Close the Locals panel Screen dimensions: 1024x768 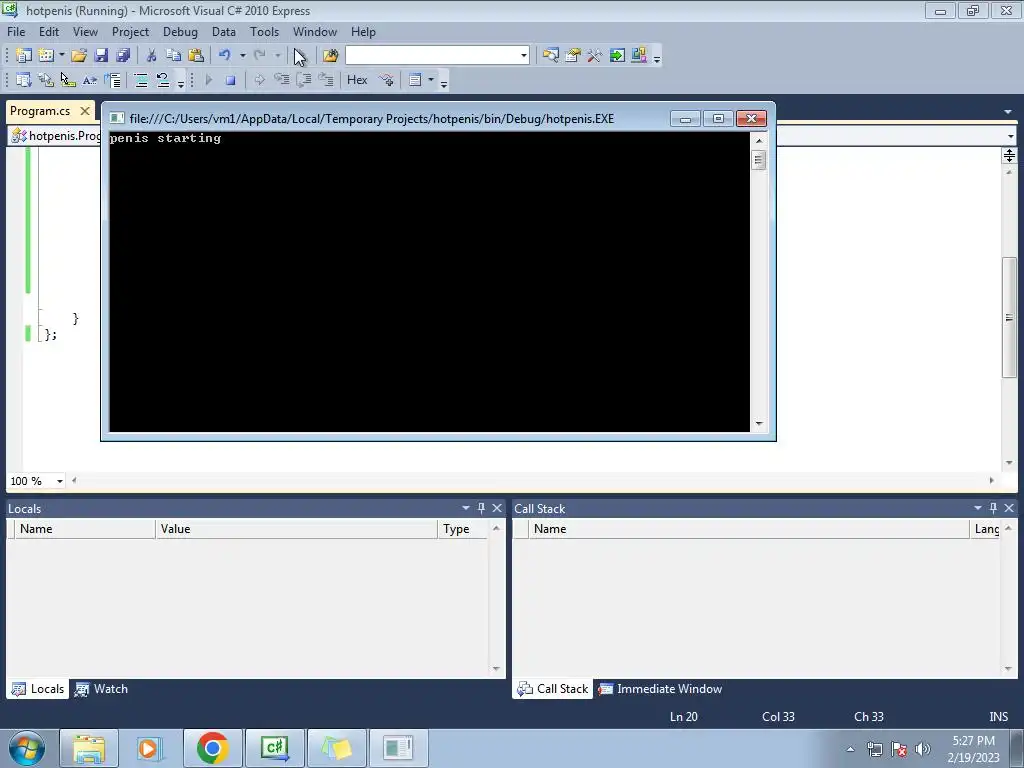pyautogui.click(x=497, y=508)
